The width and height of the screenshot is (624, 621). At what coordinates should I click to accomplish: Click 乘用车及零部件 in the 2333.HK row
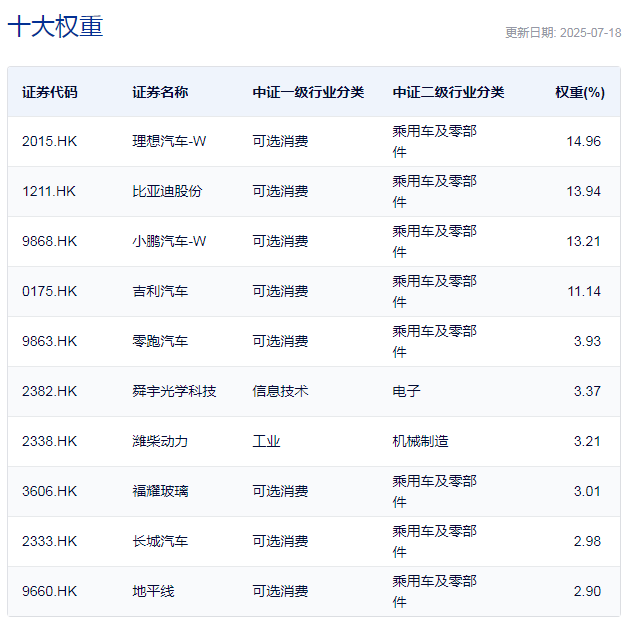click(435, 541)
